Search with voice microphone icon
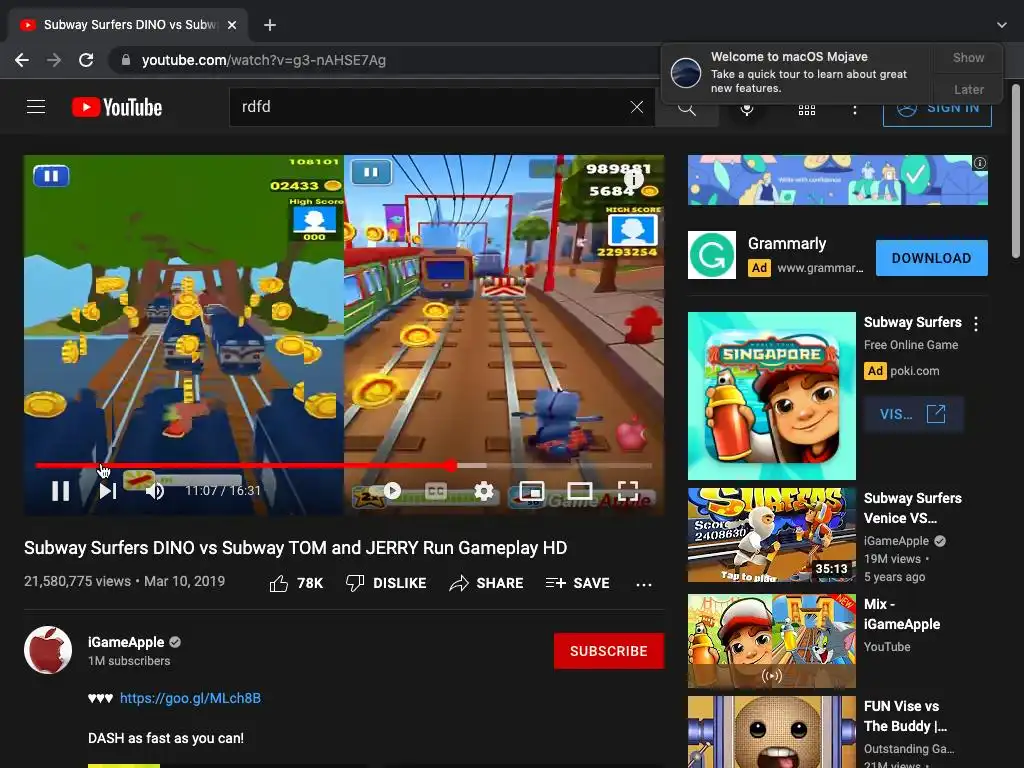1024x768 pixels. 746,108
